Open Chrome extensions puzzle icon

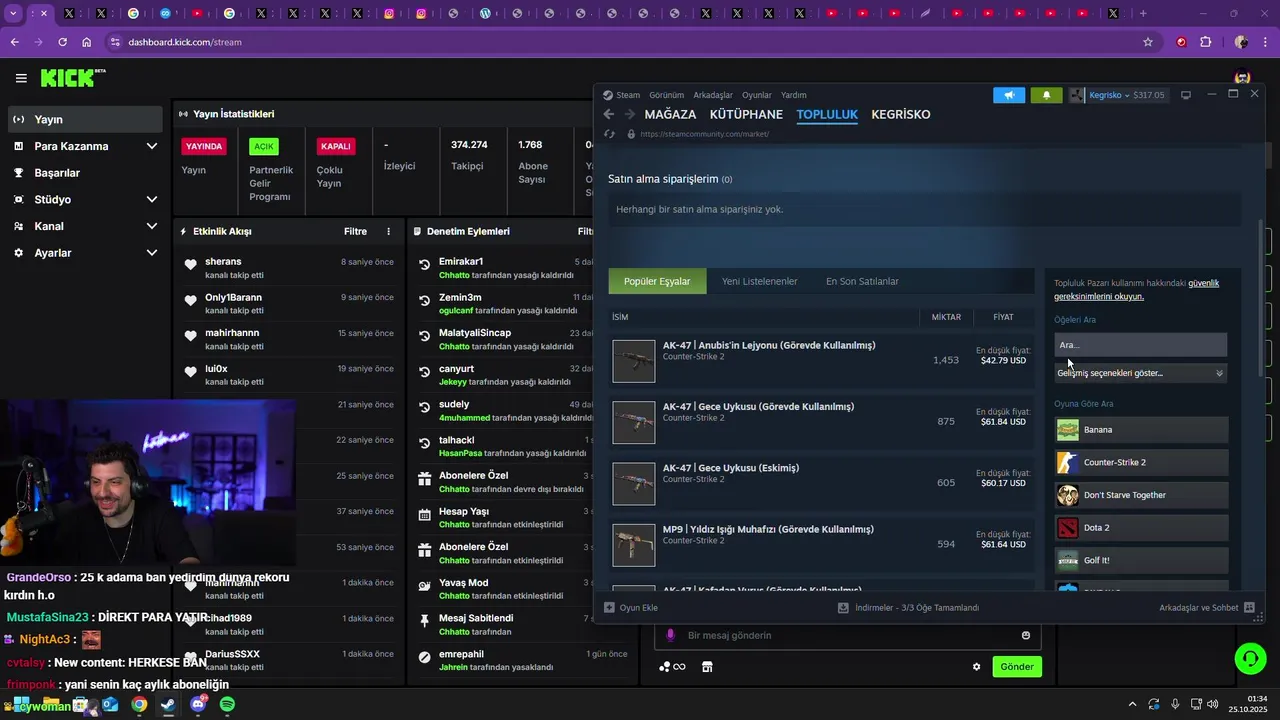click(x=1205, y=42)
